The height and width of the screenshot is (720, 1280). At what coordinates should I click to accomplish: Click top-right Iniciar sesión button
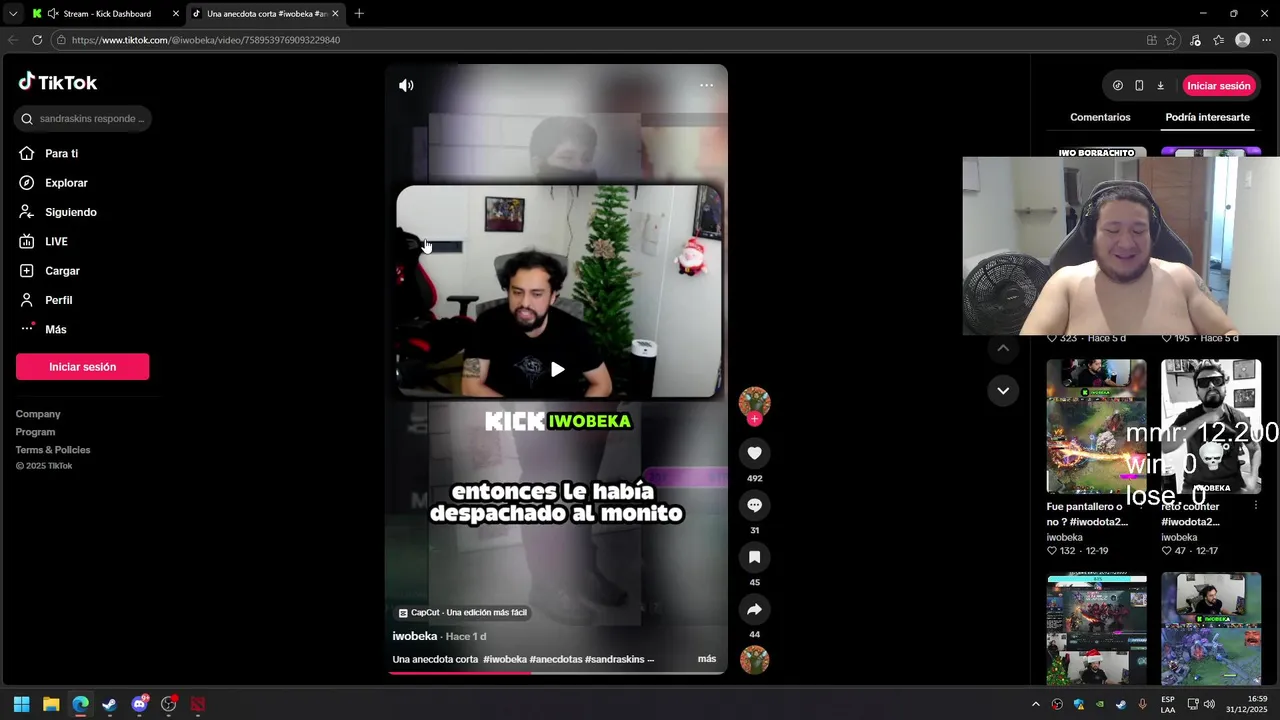1219,86
